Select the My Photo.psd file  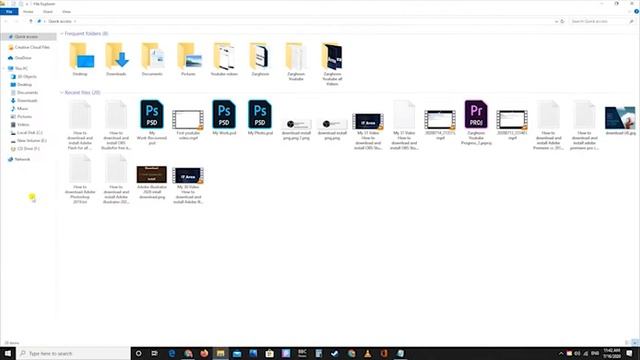[x=260, y=118]
